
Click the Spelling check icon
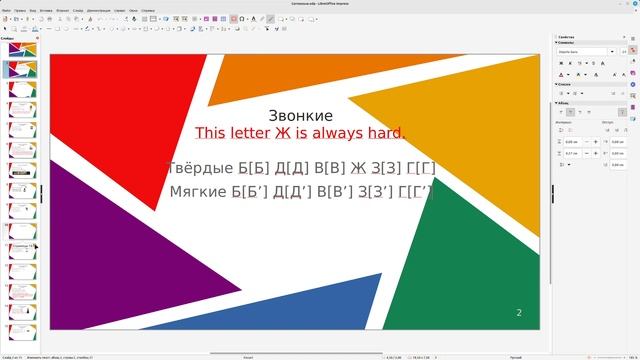click(x=134, y=19)
